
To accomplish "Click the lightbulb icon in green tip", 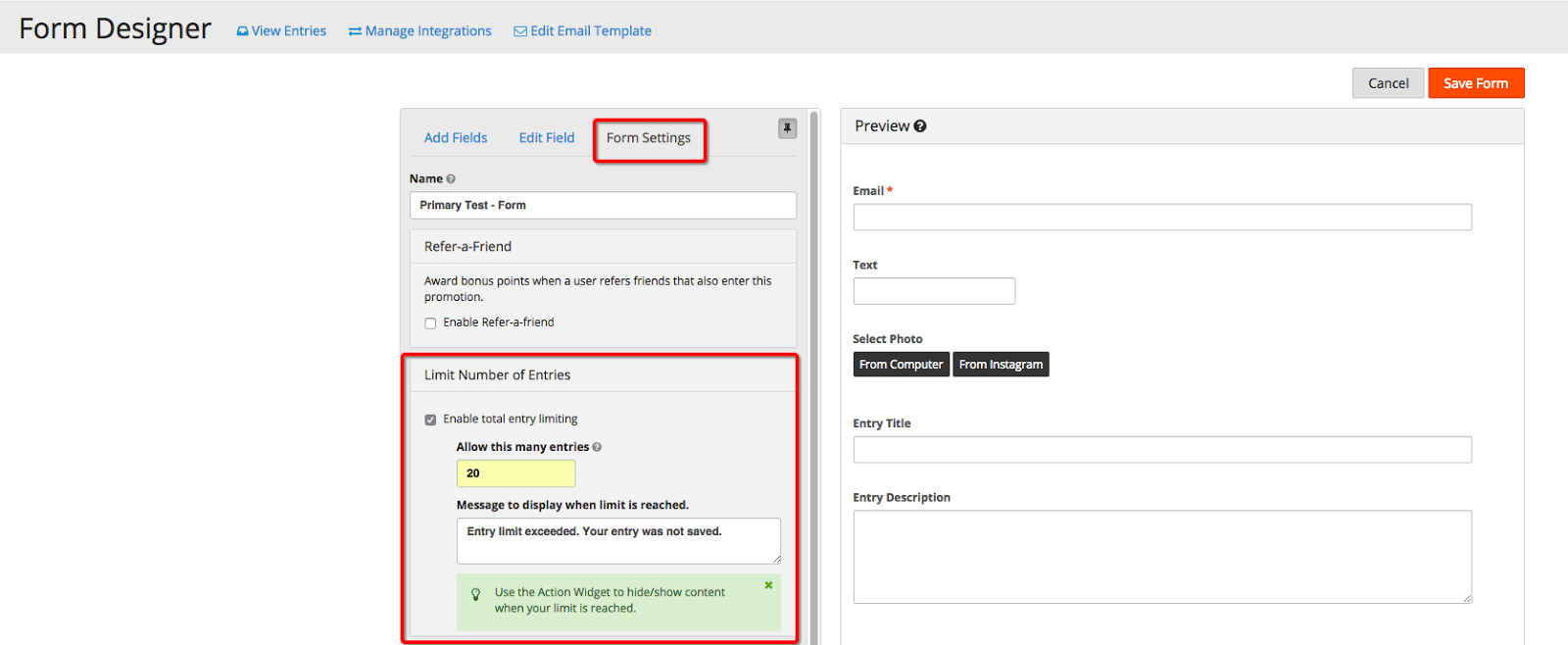I will (x=476, y=594).
